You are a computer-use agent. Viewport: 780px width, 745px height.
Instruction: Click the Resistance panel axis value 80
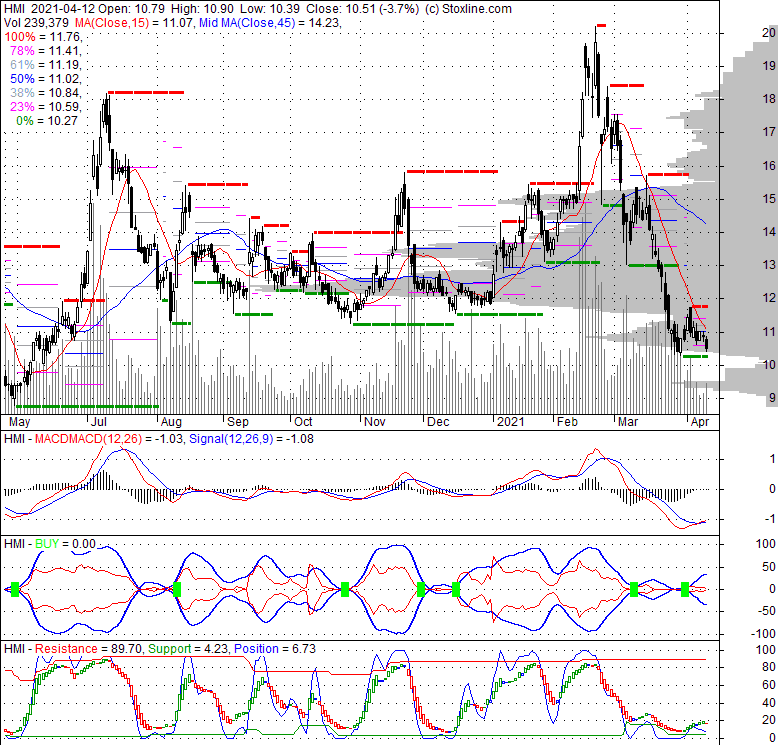769,667
